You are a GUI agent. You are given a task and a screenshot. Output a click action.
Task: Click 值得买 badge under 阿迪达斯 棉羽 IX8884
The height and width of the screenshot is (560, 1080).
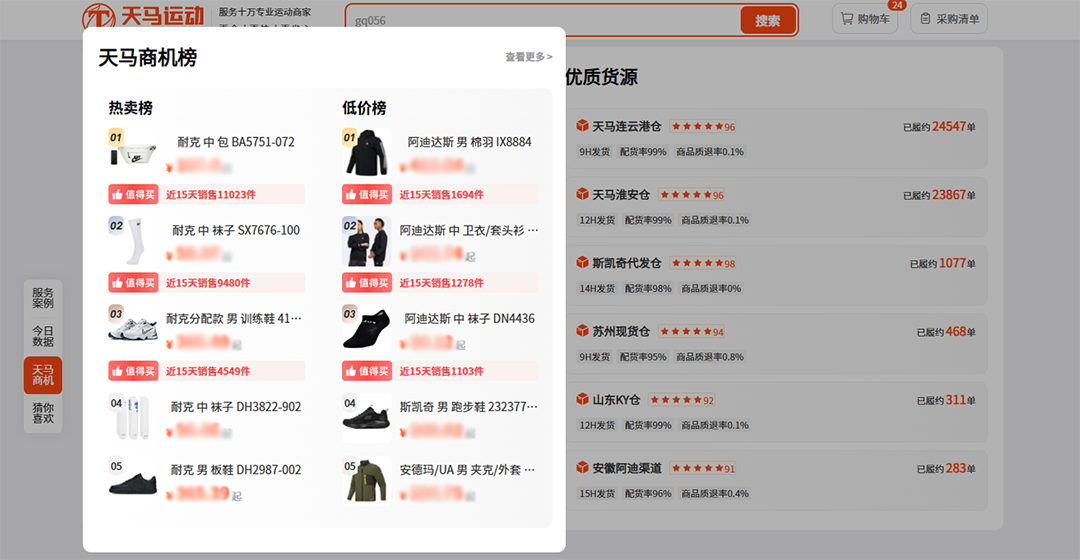tap(366, 195)
